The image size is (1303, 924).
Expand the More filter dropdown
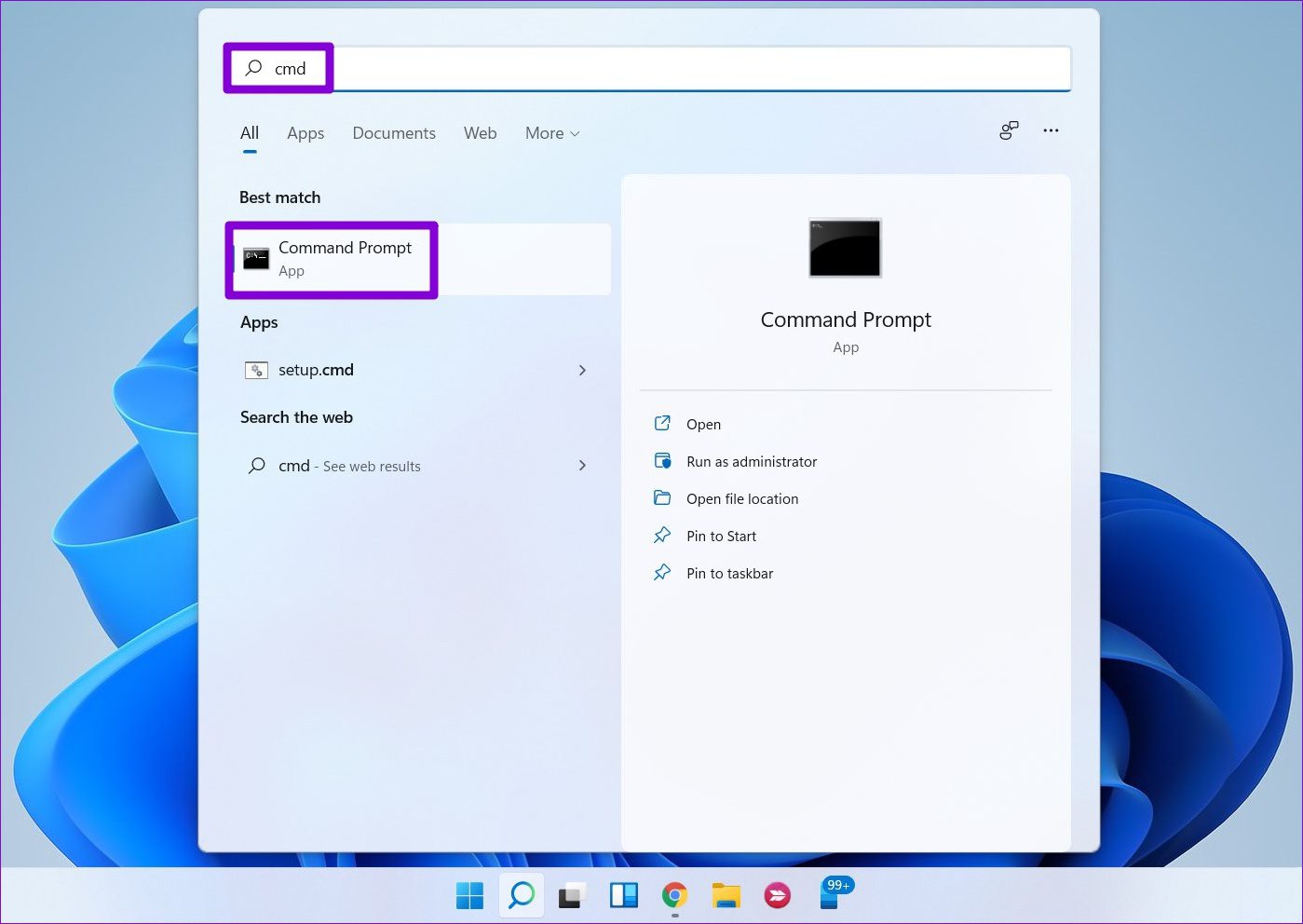click(x=551, y=133)
